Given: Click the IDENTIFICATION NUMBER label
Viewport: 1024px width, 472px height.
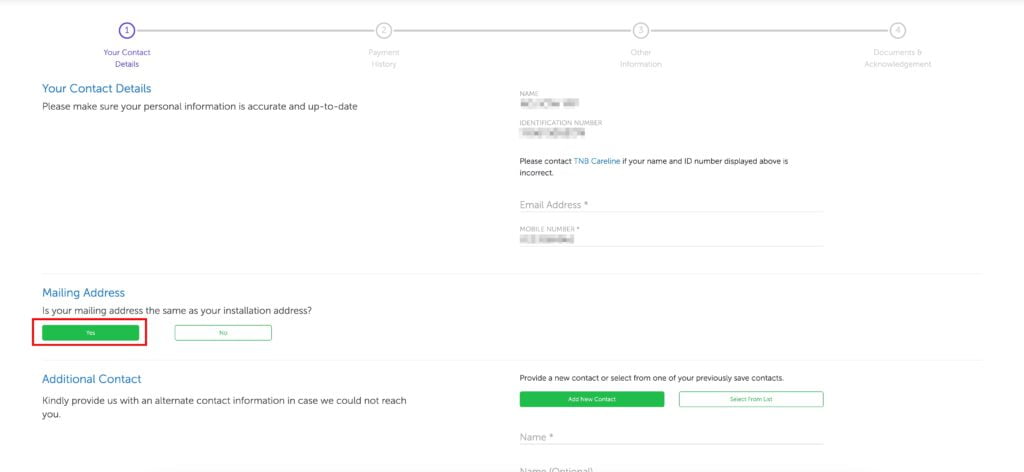Looking at the screenshot, I should click(561, 123).
